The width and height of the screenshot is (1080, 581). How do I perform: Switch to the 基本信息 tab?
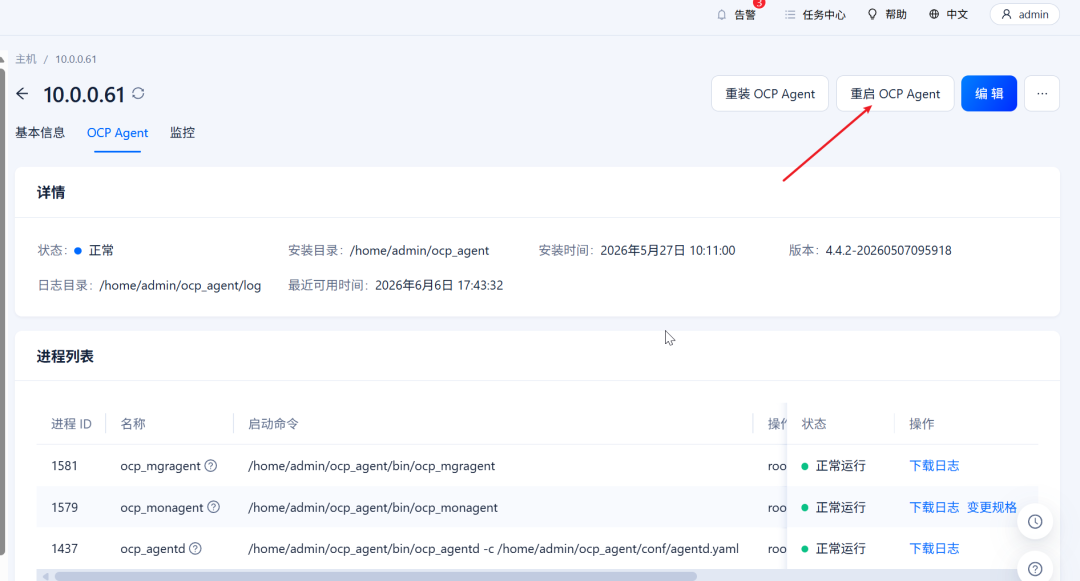41,133
